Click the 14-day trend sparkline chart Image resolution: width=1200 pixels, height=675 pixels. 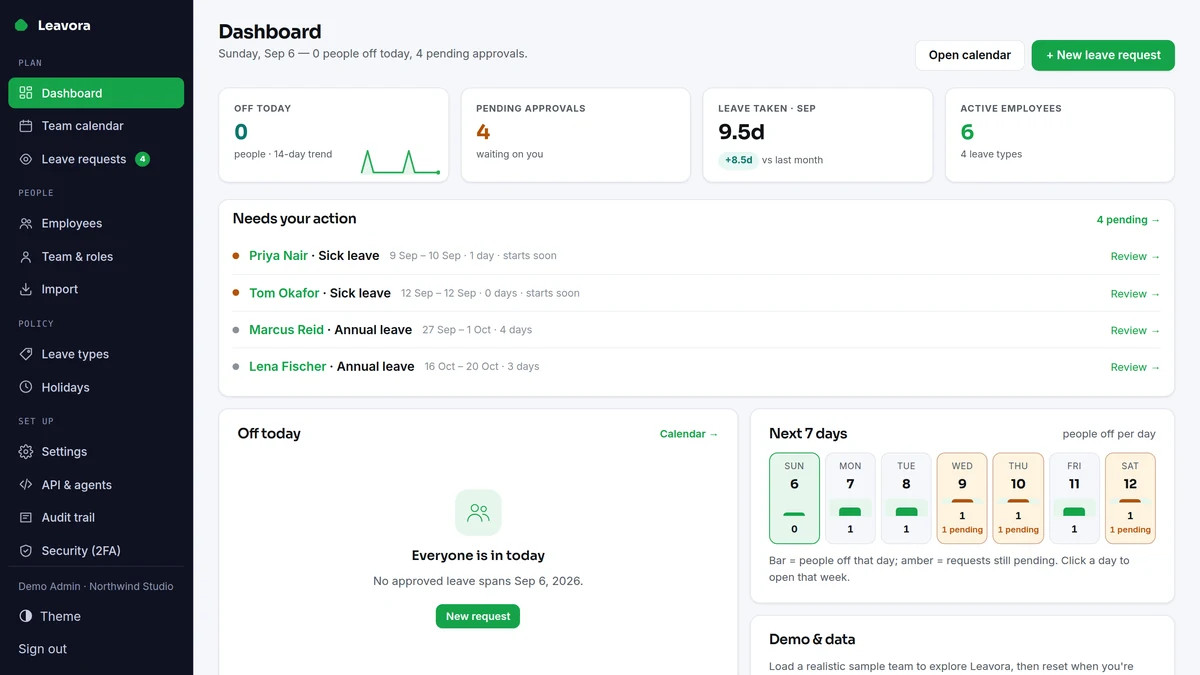coord(400,161)
